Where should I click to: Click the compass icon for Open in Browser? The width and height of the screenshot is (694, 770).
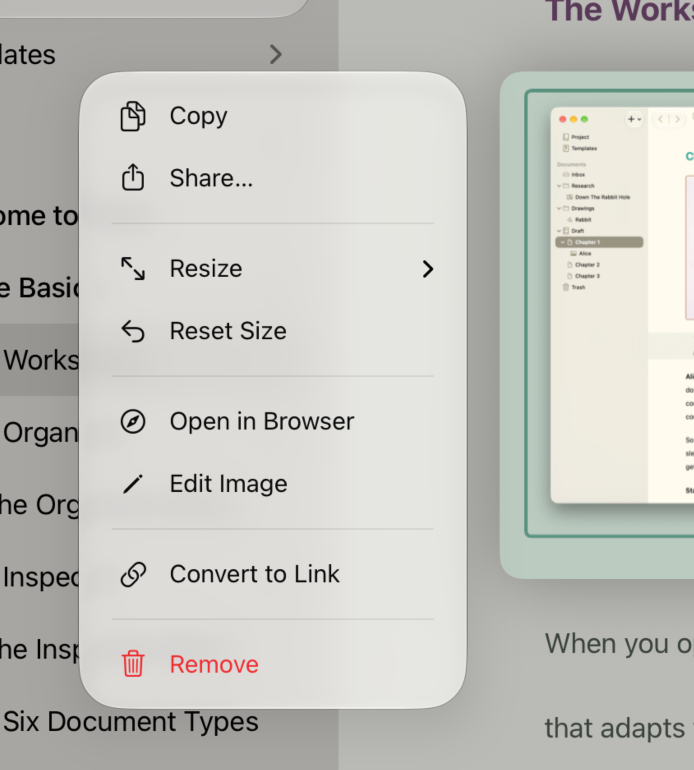click(133, 421)
